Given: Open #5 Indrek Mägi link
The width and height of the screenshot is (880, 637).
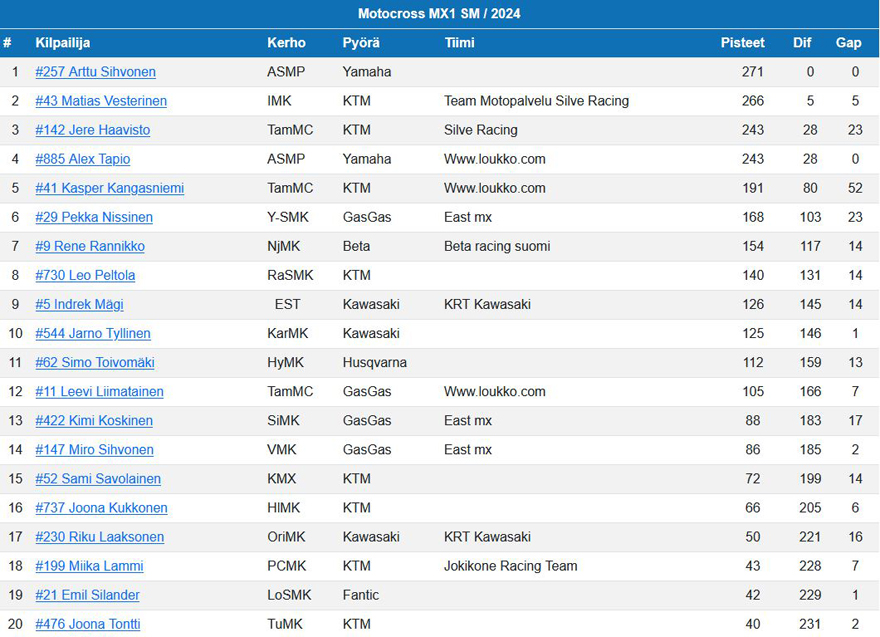Looking at the screenshot, I should tap(79, 305).
